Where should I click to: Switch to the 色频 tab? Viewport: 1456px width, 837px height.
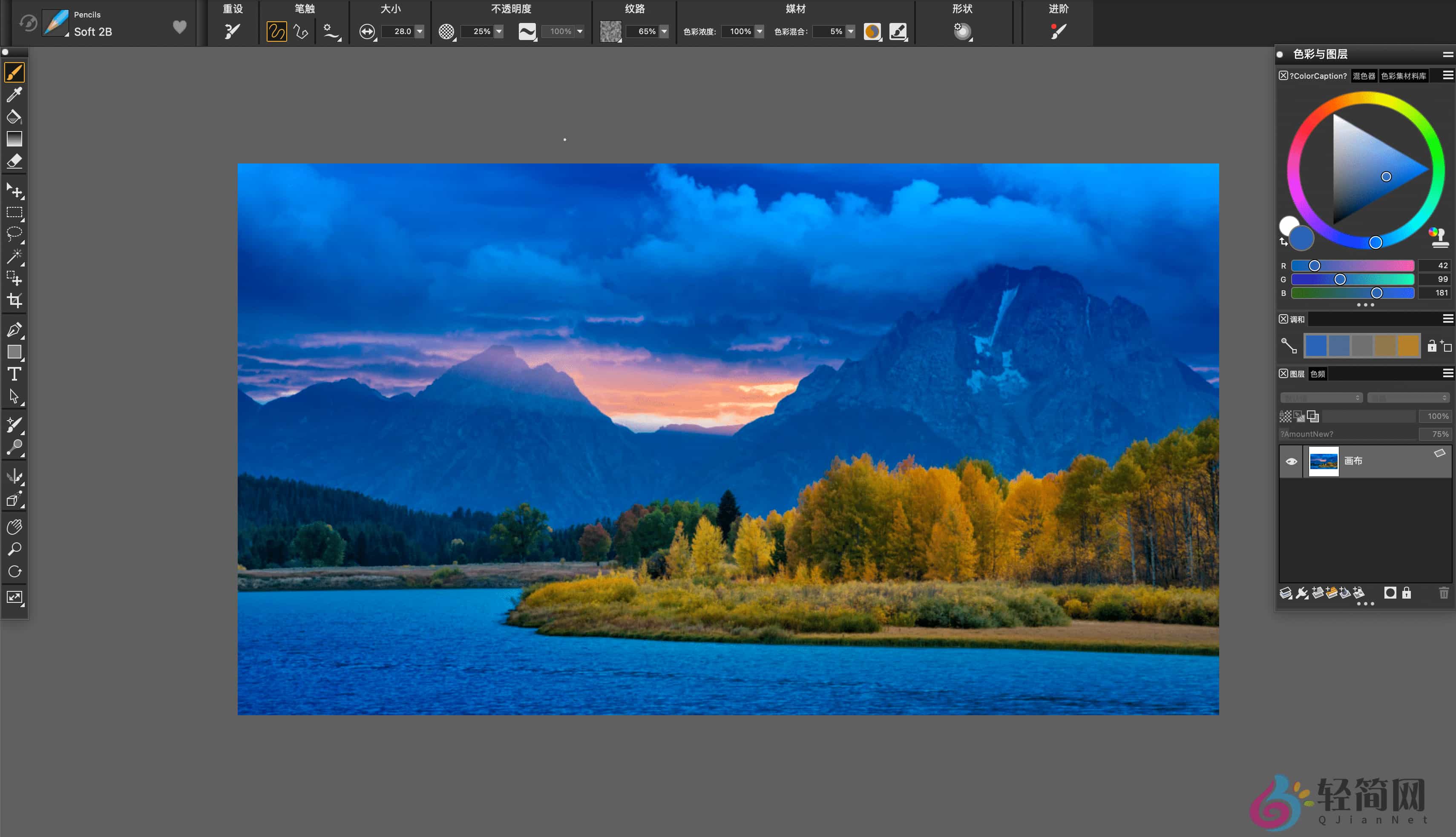(1318, 374)
